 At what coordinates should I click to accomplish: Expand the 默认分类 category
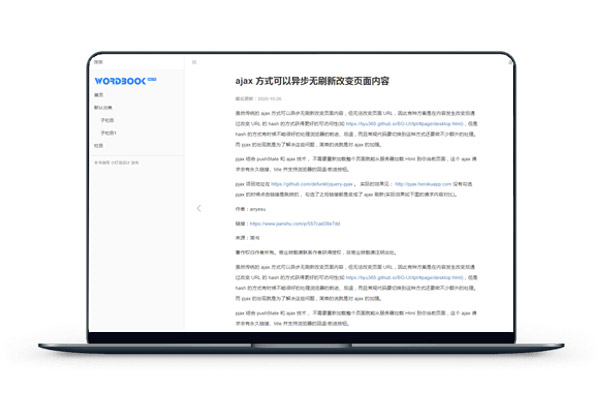103,108
